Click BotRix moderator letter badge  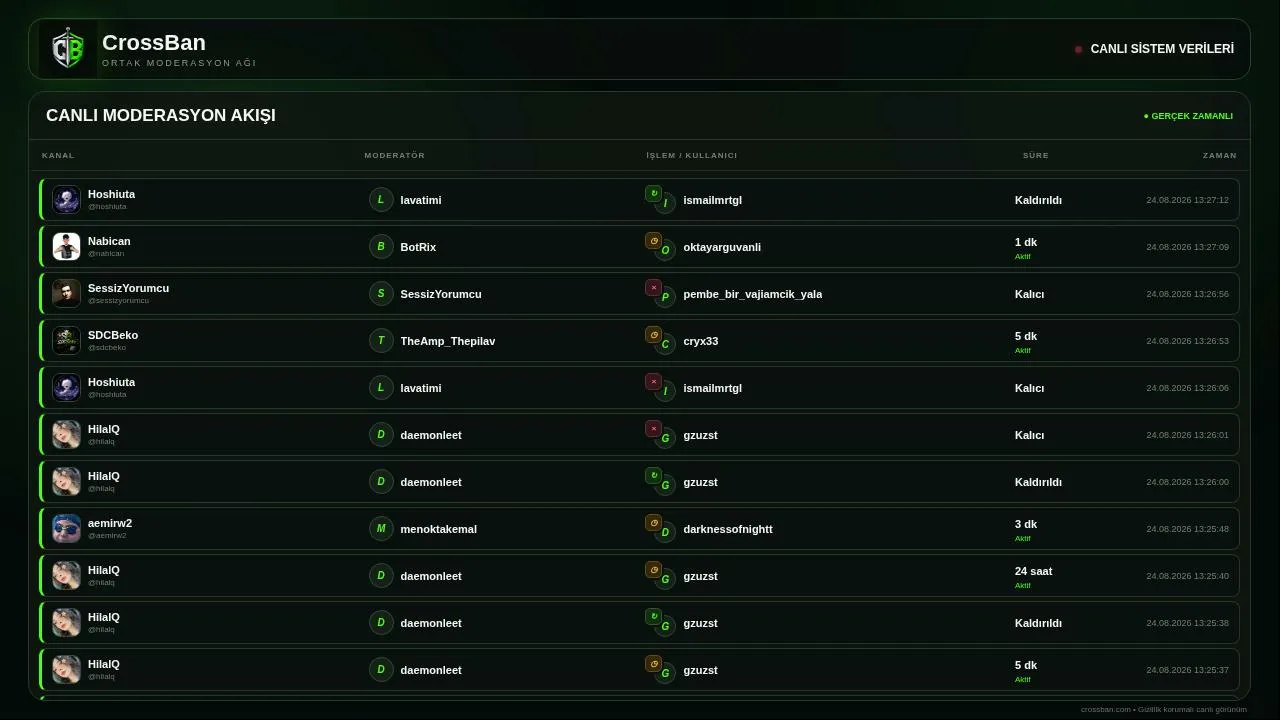[381, 246]
